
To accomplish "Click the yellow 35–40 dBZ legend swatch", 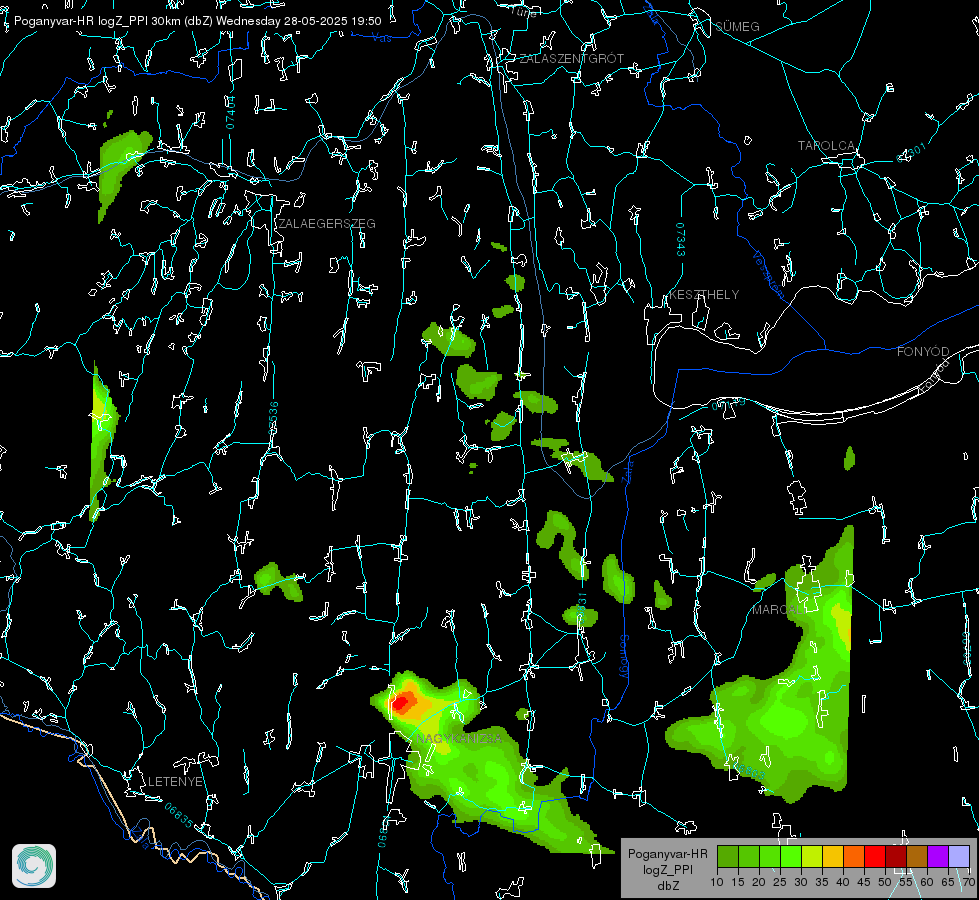I will pos(833,856).
